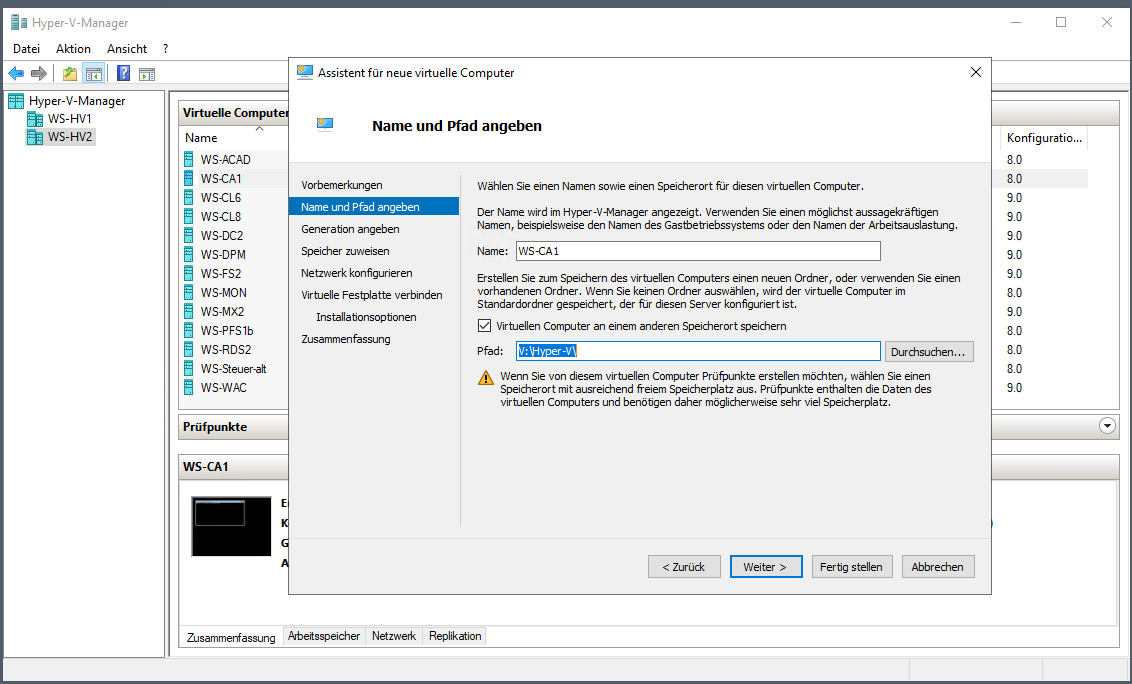Toggle the Action pane toolbar icon

coord(147,74)
